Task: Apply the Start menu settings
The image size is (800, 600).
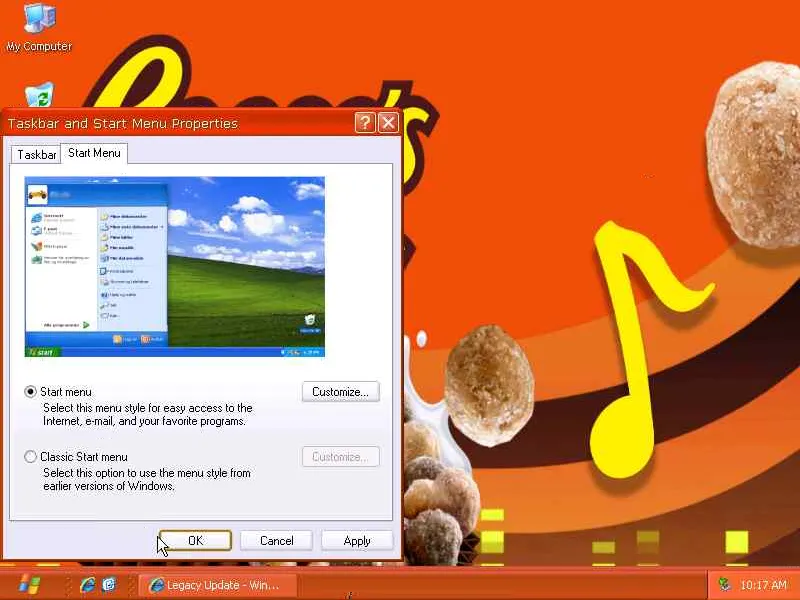Action: pyautogui.click(x=357, y=540)
